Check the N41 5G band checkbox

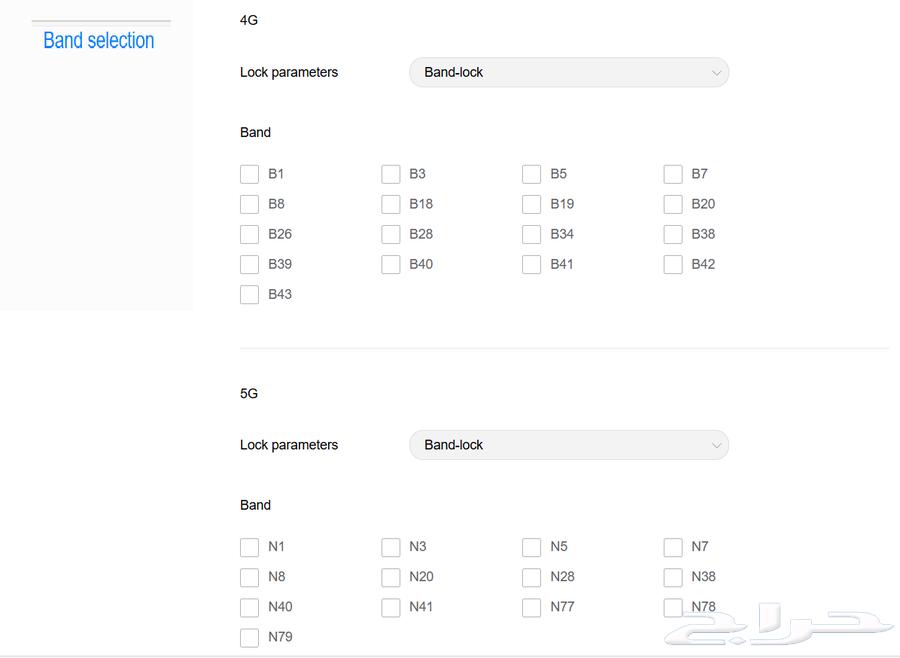click(x=390, y=607)
